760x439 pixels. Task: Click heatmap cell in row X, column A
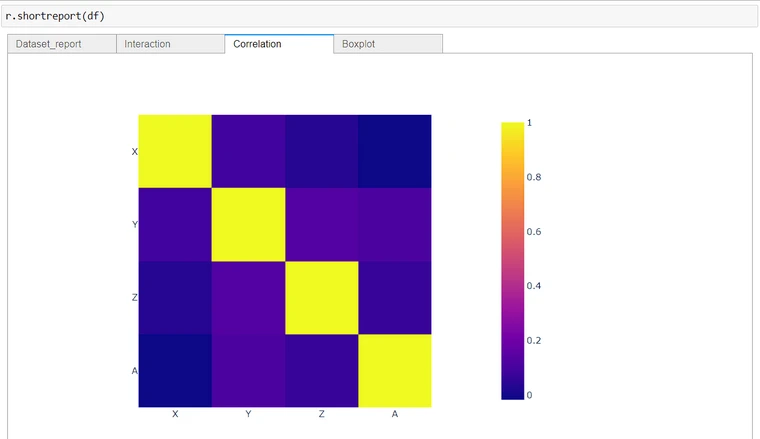point(394,151)
